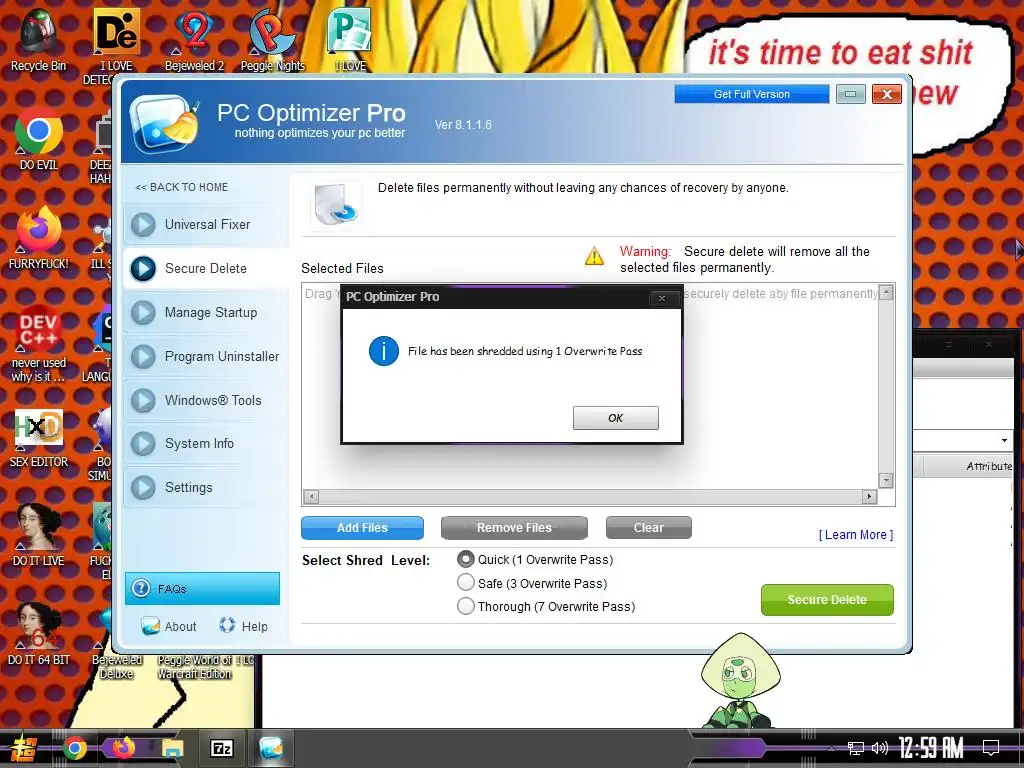Open Firefox from the taskbar
Screen dimensions: 1024x768
click(123, 748)
